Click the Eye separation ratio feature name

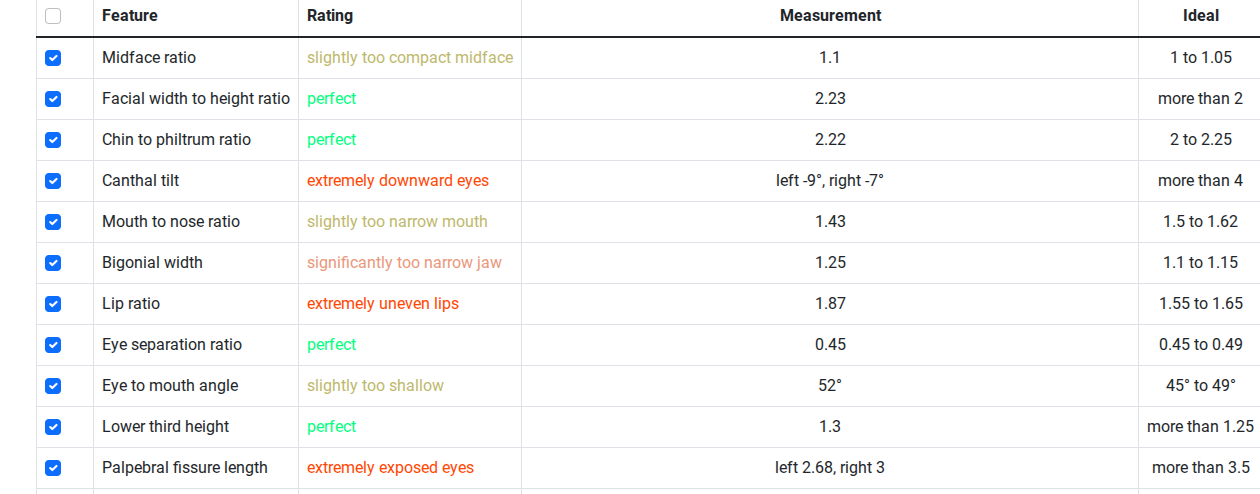[x=172, y=345]
